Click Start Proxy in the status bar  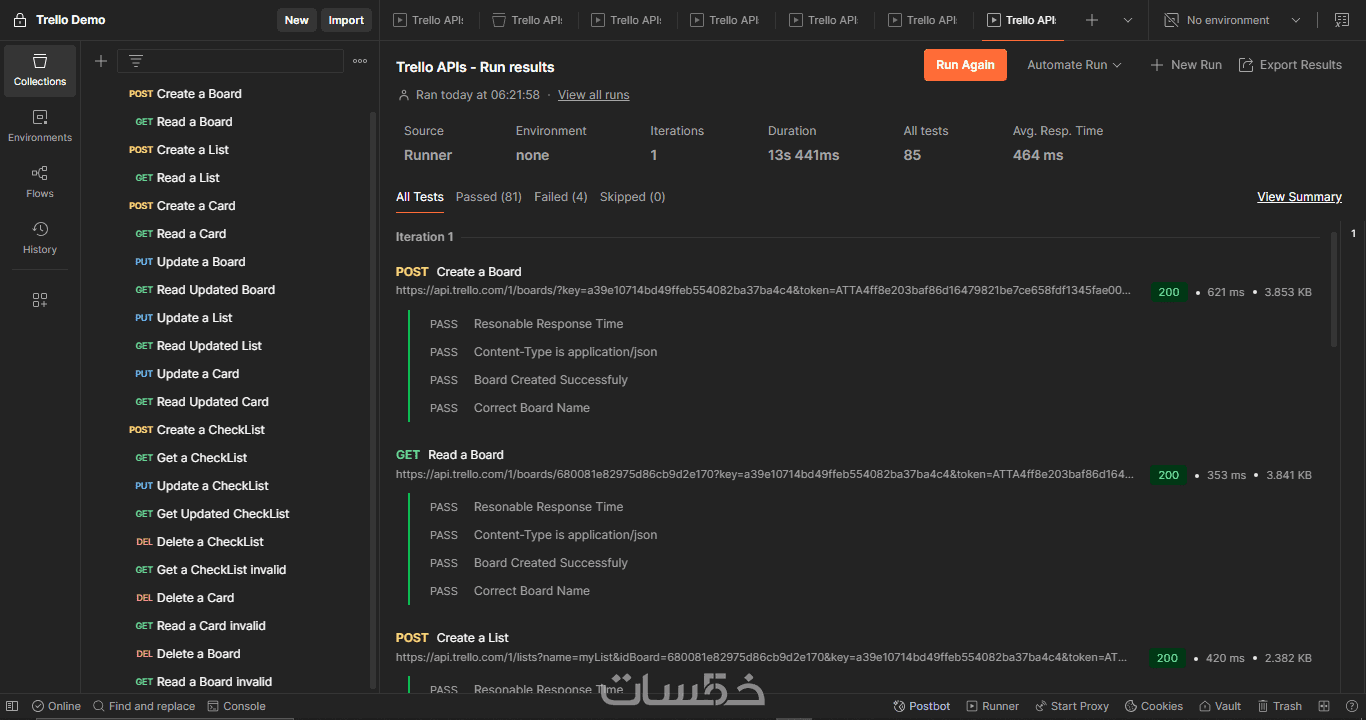coord(1072,706)
